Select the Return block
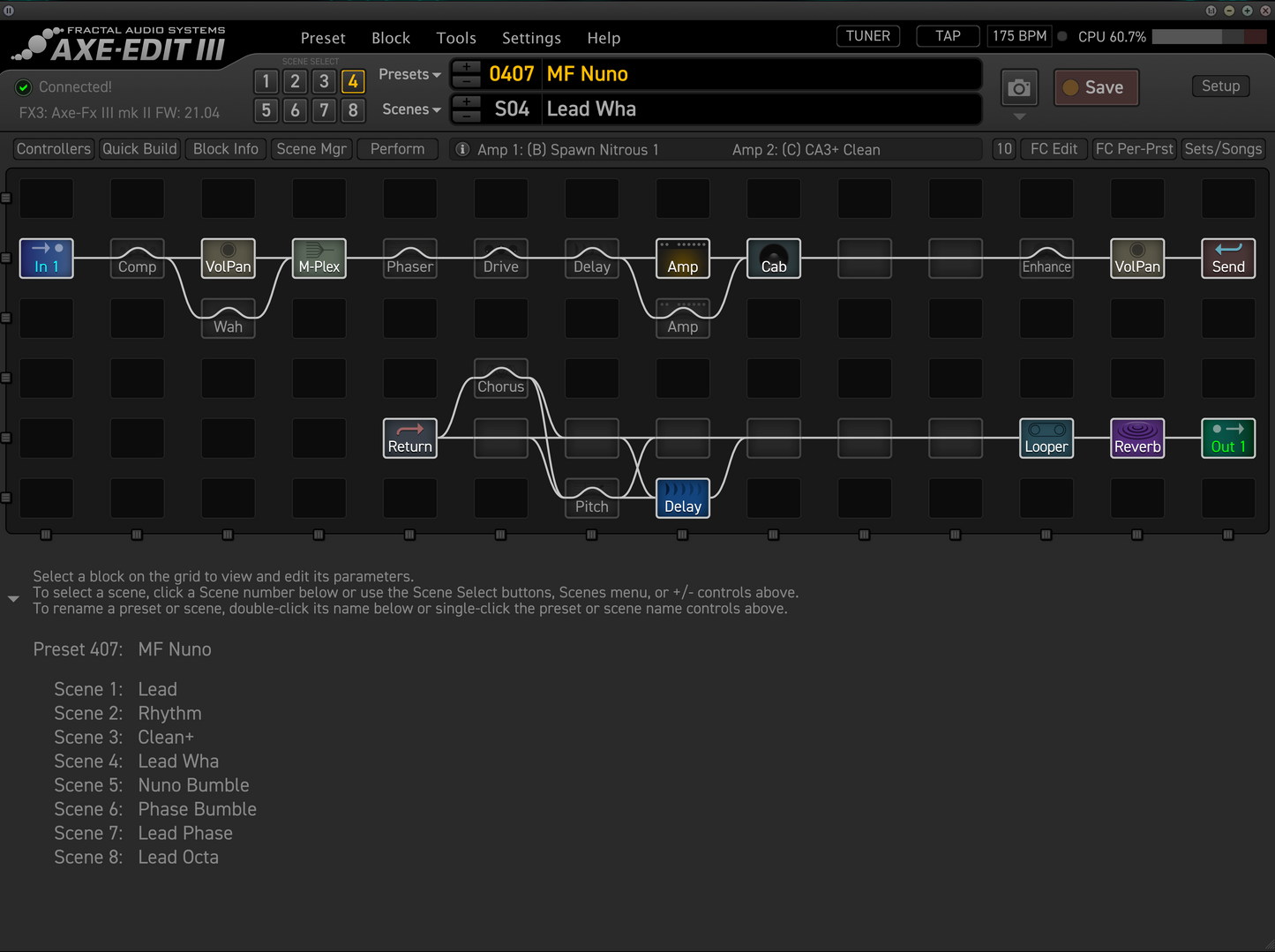 (409, 439)
